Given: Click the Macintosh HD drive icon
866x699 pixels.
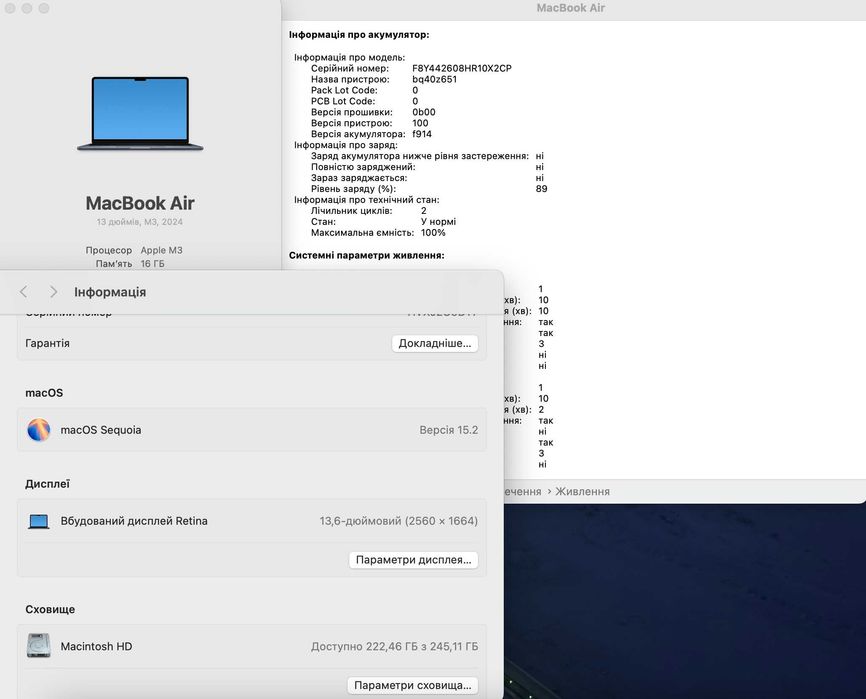Looking at the screenshot, I should pyautogui.click(x=39, y=646).
